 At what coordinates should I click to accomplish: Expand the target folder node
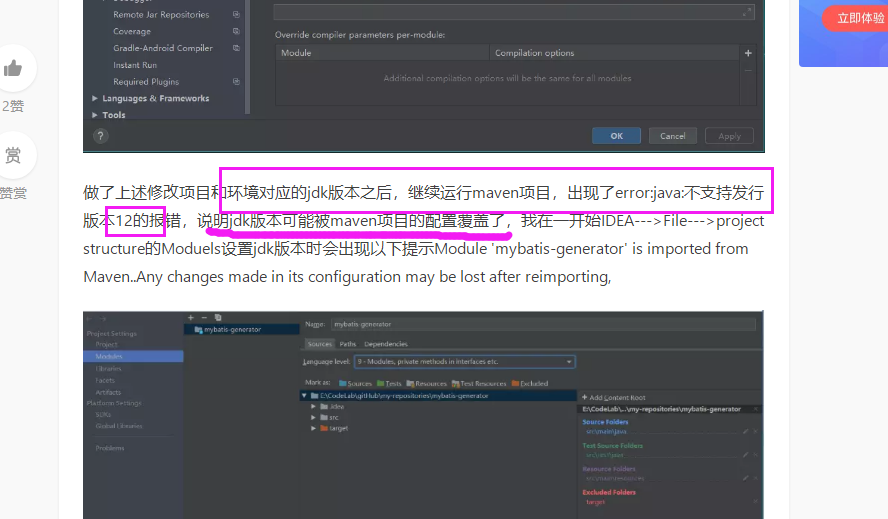coord(313,428)
